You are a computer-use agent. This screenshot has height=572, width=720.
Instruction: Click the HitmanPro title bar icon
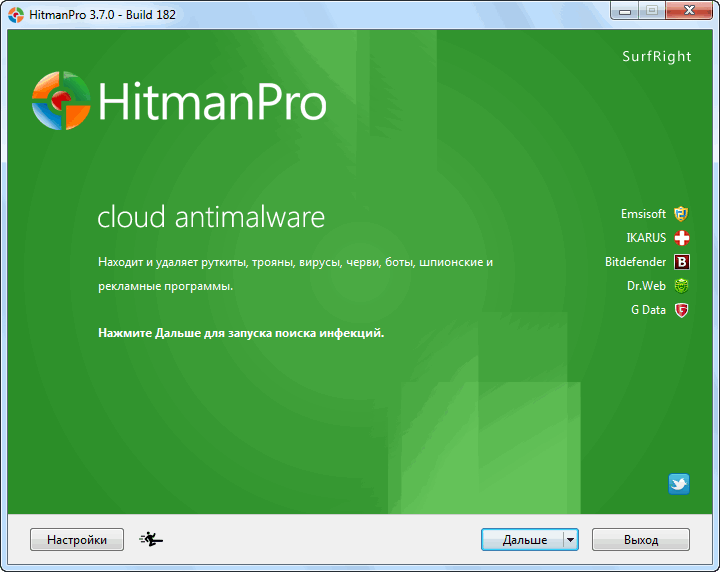(16, 15)
